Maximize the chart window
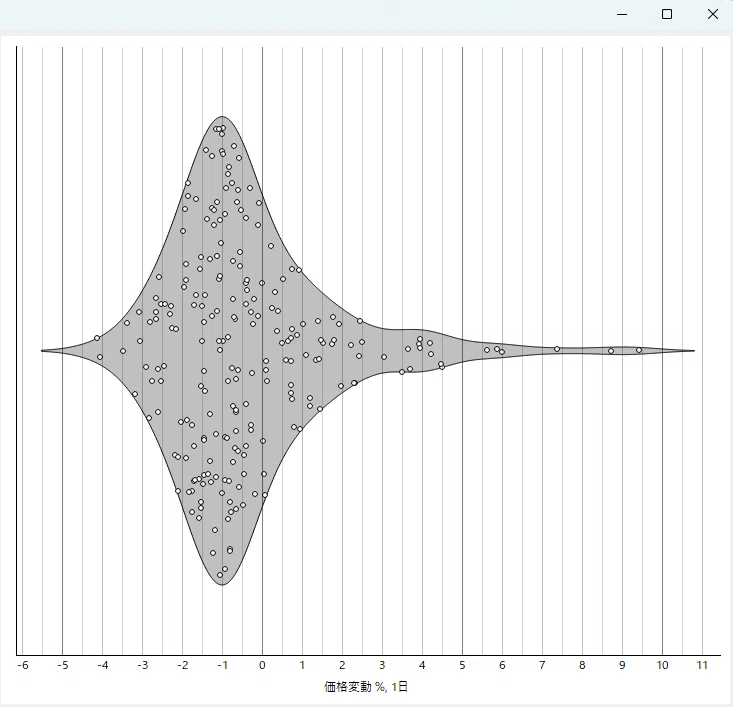Screen dimensions: 733x707 (667, 14)
